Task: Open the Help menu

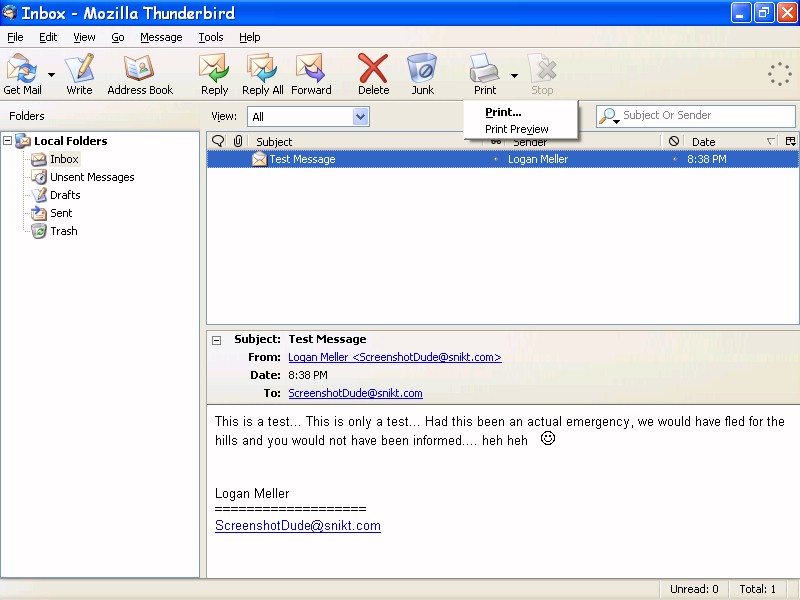Action: coord(249,37)
